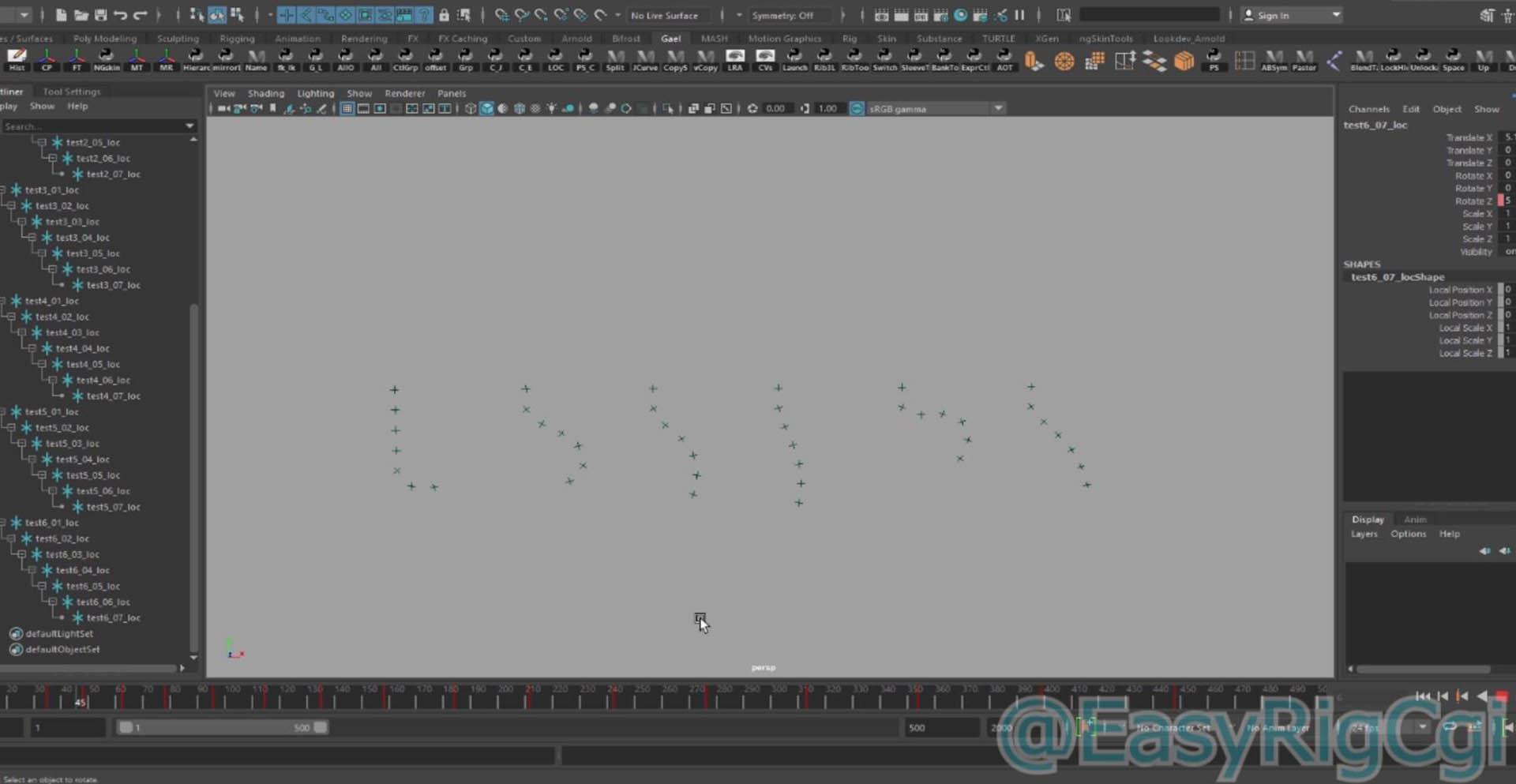Image resolution: width=1516 pixels, height=784 pixels.
Task: Click the save scene icon
Action: tap(101, 15)
